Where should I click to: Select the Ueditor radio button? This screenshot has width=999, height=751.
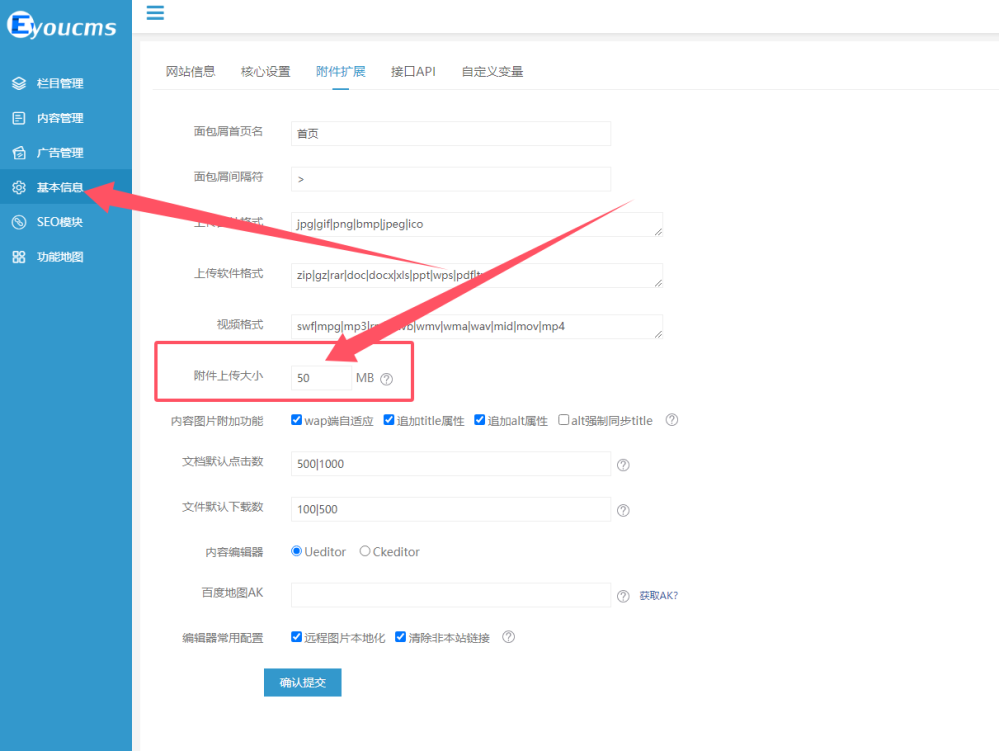296,551
